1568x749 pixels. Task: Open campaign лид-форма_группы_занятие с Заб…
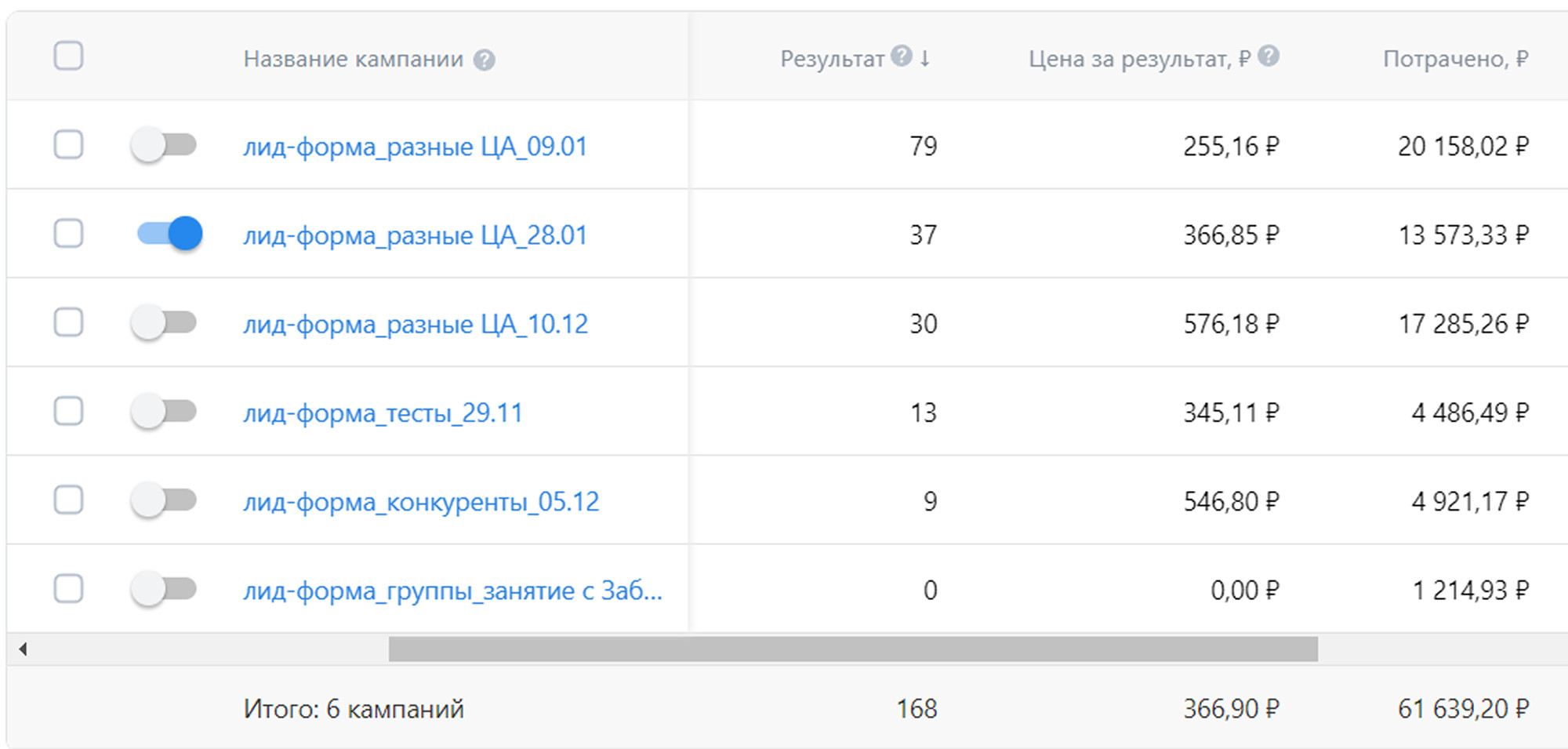coord(453,590)
